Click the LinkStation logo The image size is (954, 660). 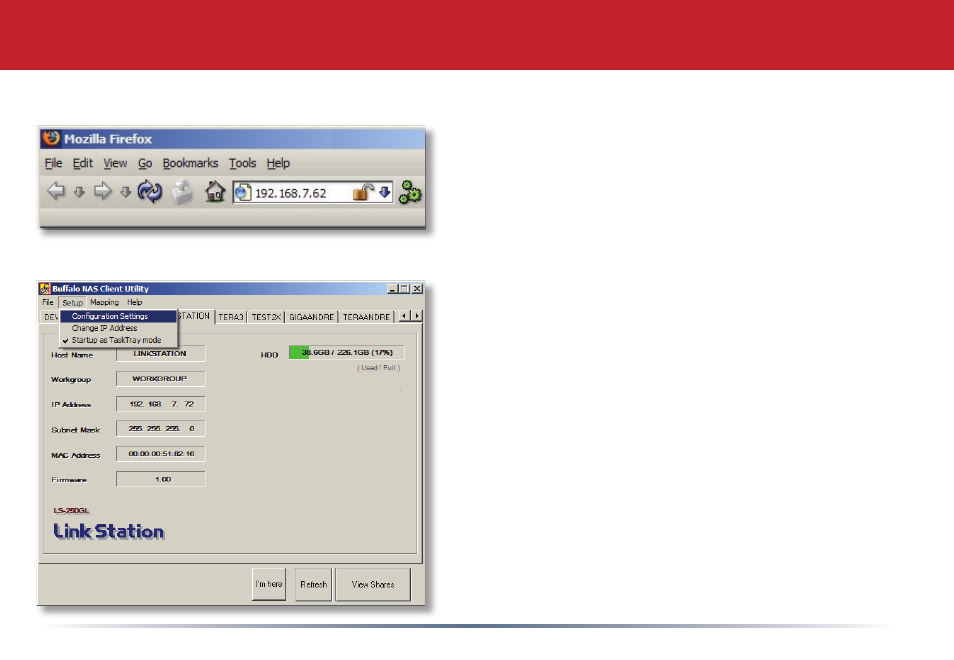[108, 531]
